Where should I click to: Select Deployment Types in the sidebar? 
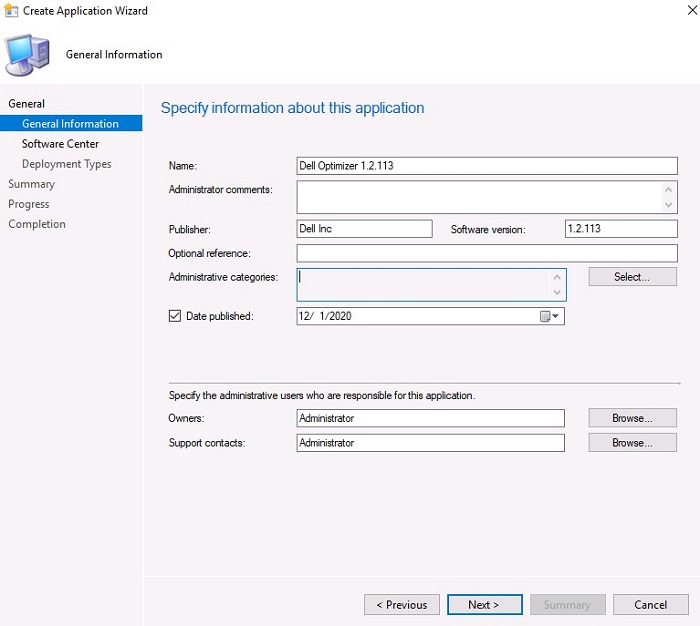pyautogui.click(x=67, y=164)
